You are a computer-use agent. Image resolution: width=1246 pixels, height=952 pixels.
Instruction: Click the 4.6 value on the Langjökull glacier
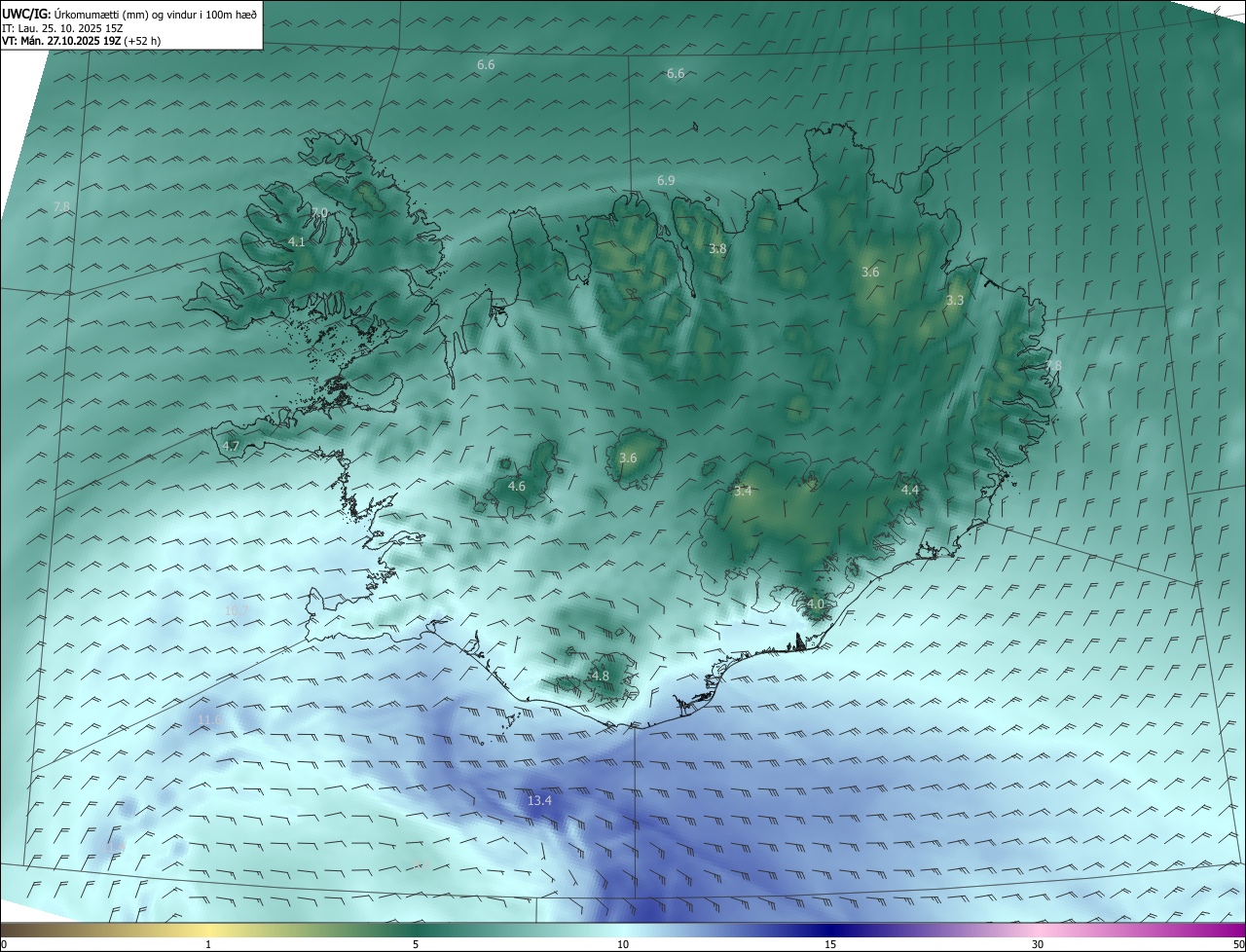[517, 486]
